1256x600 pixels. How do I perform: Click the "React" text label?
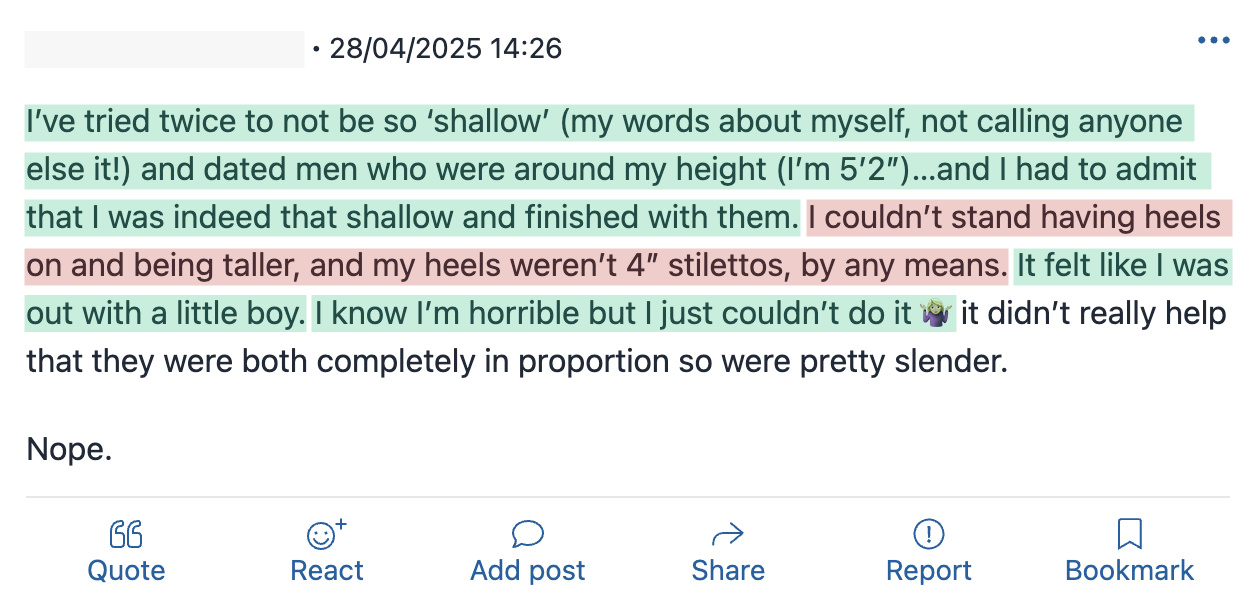pos(327,571)
